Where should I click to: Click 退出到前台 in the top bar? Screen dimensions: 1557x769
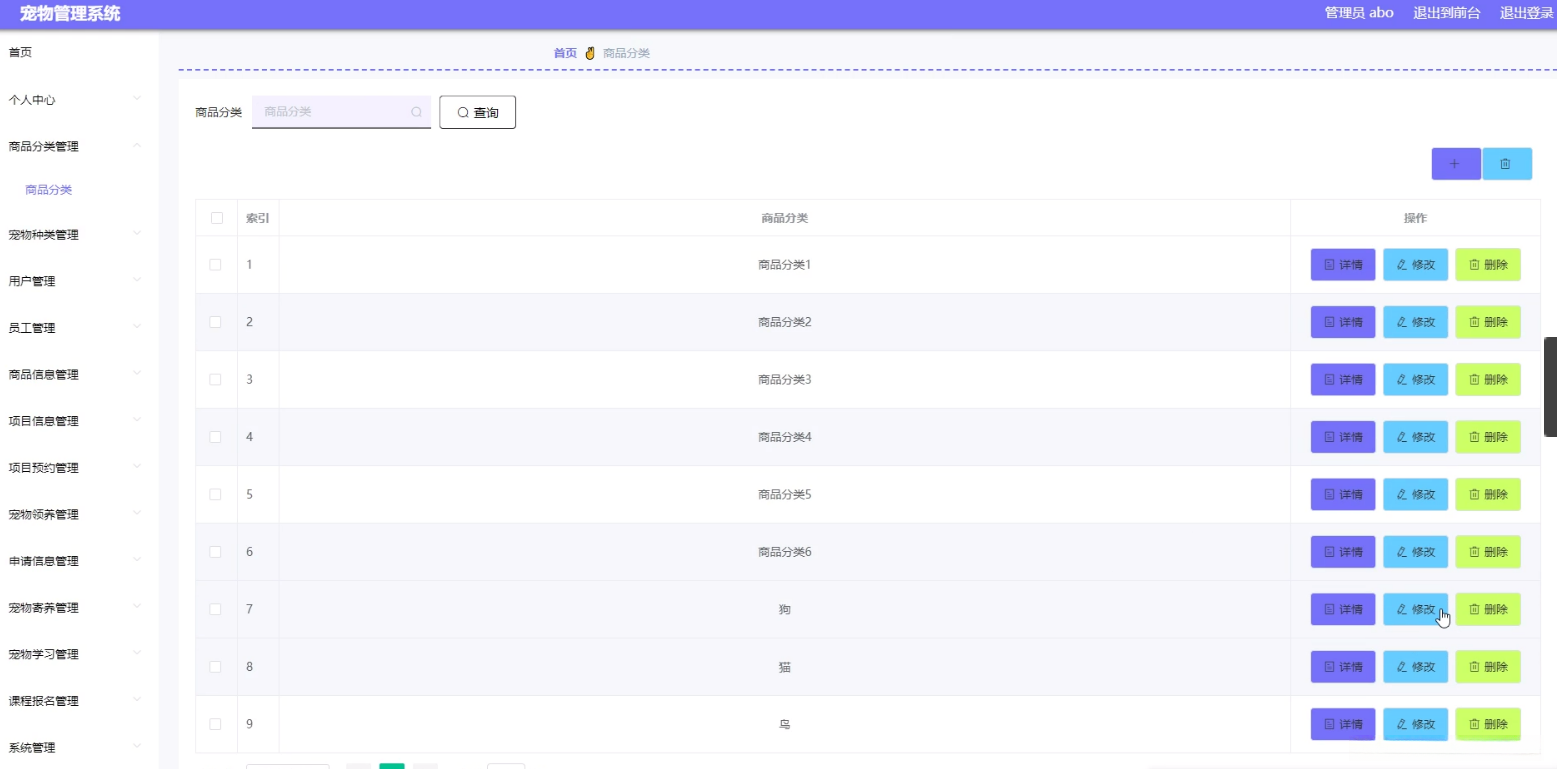[1447, 13]
